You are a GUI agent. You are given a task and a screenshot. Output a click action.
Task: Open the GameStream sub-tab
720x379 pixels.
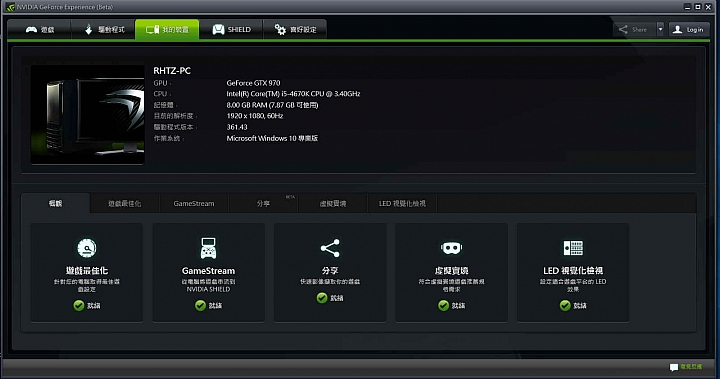pos(194,204)
